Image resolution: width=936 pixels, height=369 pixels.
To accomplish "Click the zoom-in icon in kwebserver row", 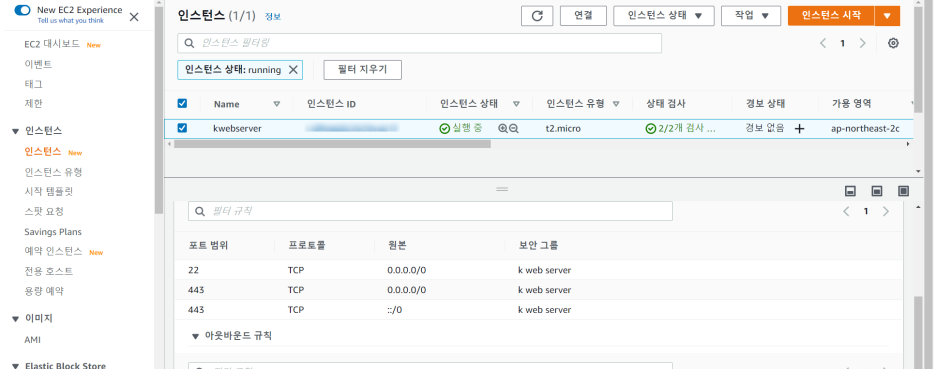I will (503, 128).
